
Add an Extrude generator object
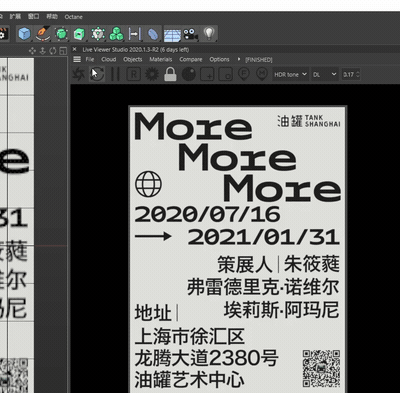pyautogui.click(x=79, y=34)
